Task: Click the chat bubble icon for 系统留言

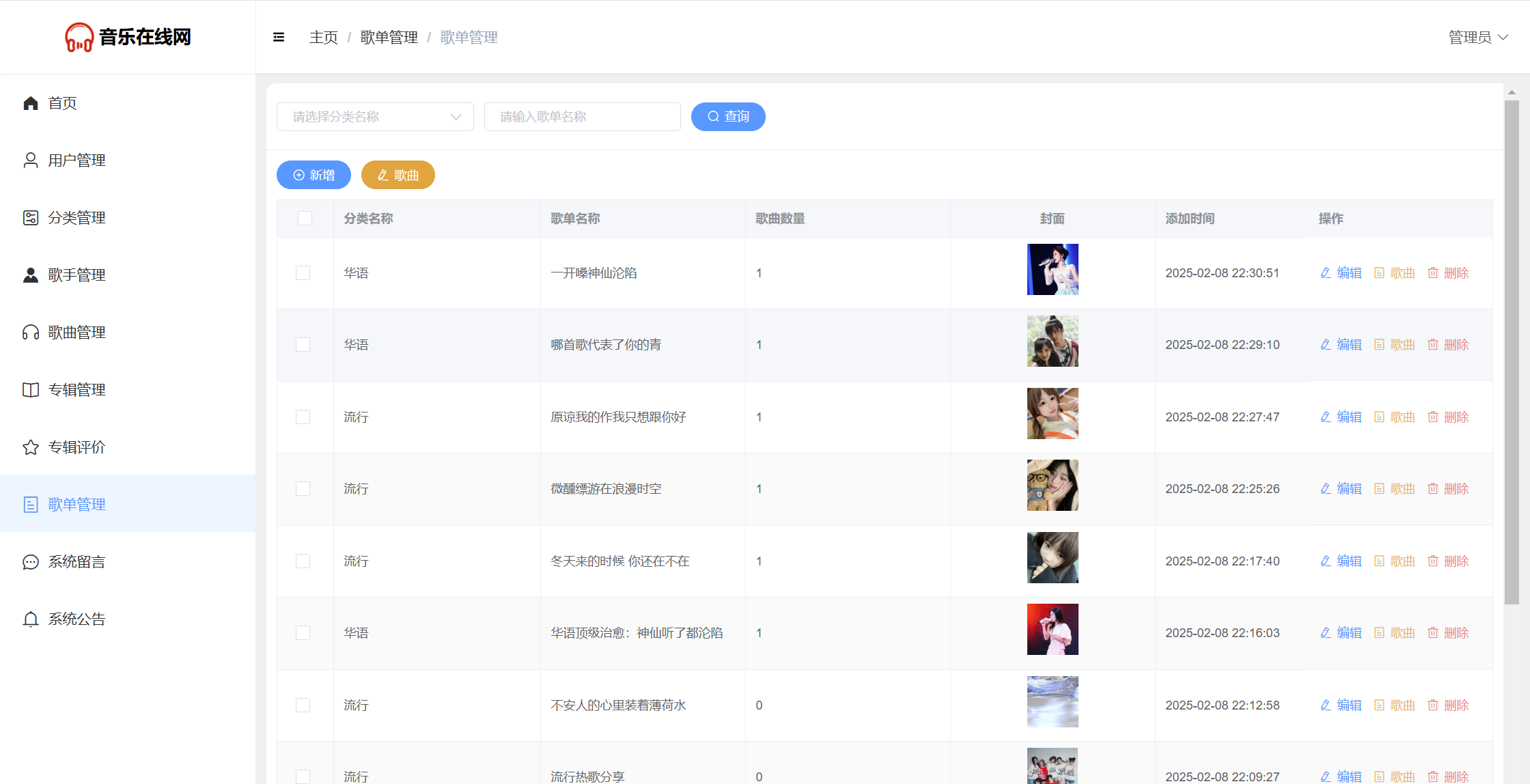Action: click(x=31, y=562)
